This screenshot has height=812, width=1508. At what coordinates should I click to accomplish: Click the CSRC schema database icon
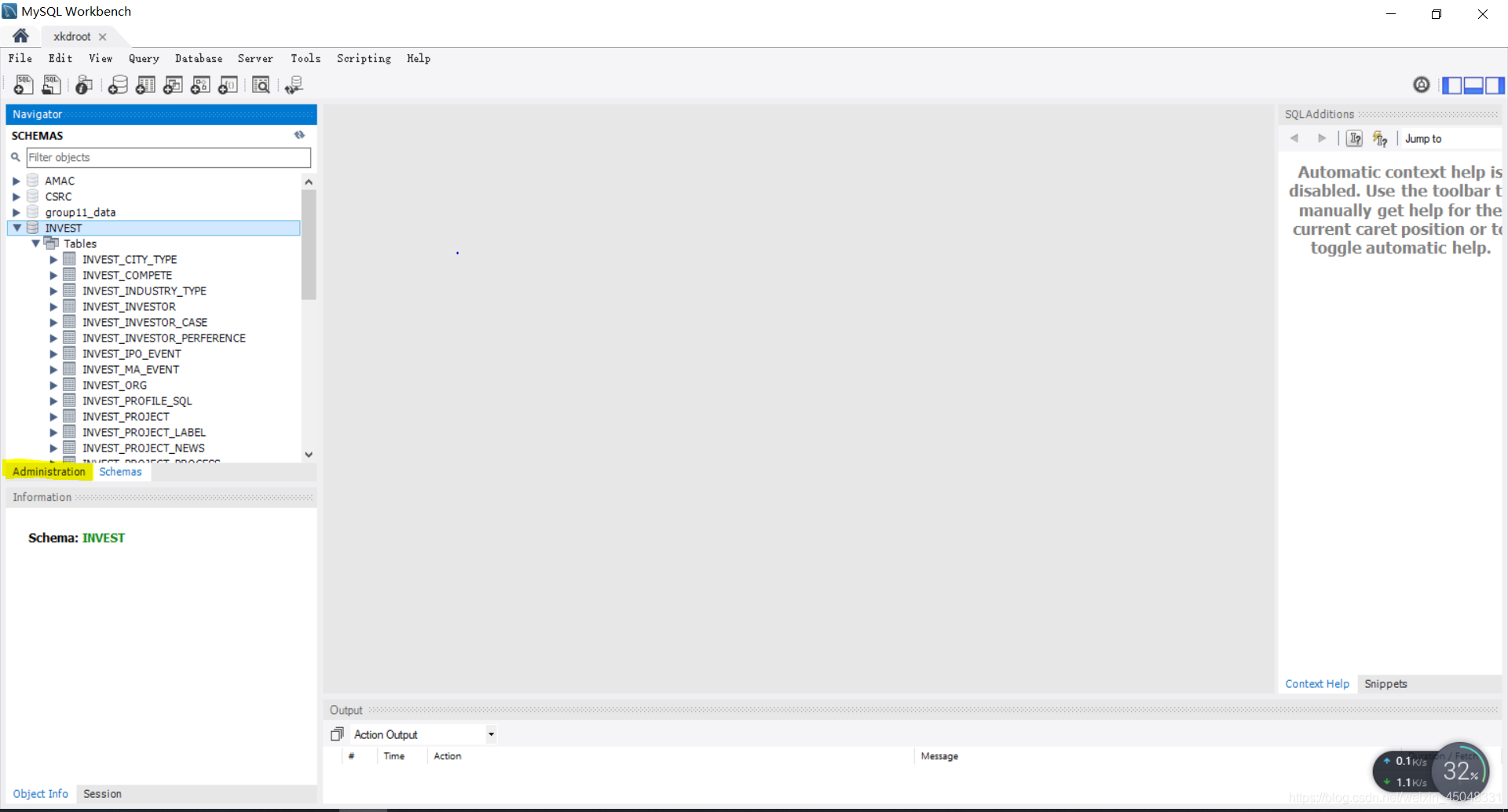pos(33,196)
